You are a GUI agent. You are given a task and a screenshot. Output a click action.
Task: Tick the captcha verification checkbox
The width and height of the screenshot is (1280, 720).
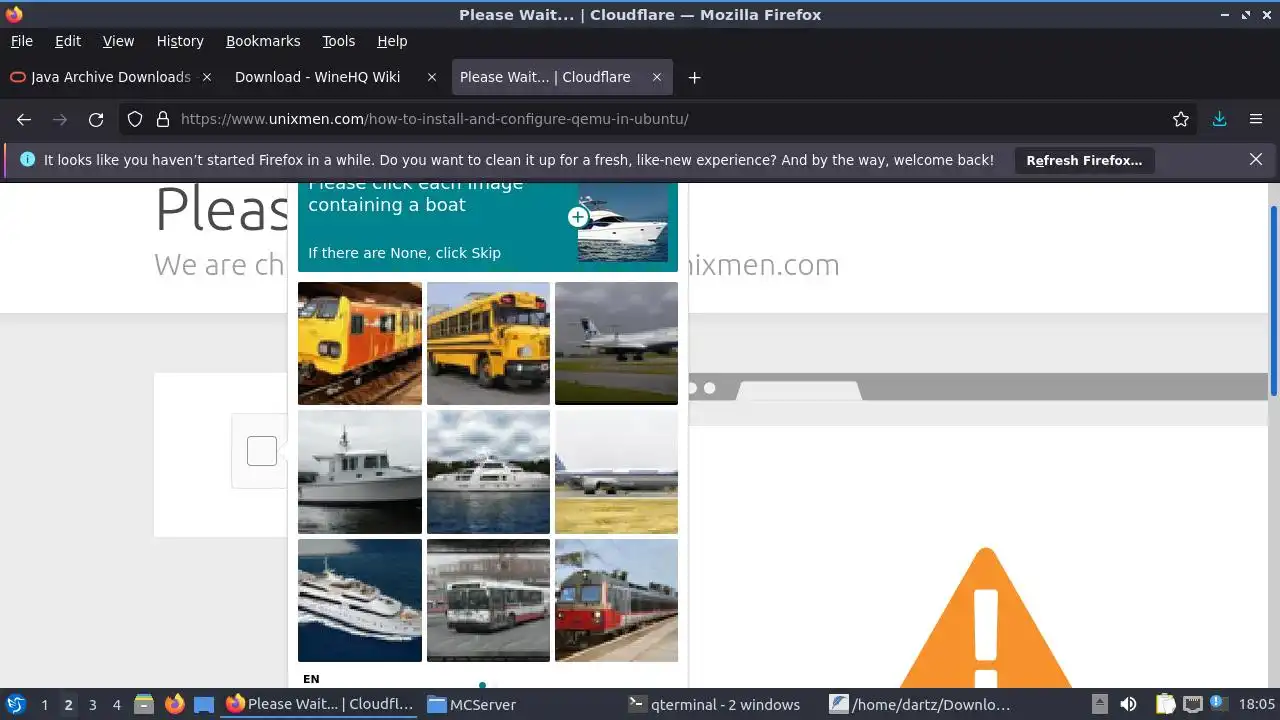point(262,451)
